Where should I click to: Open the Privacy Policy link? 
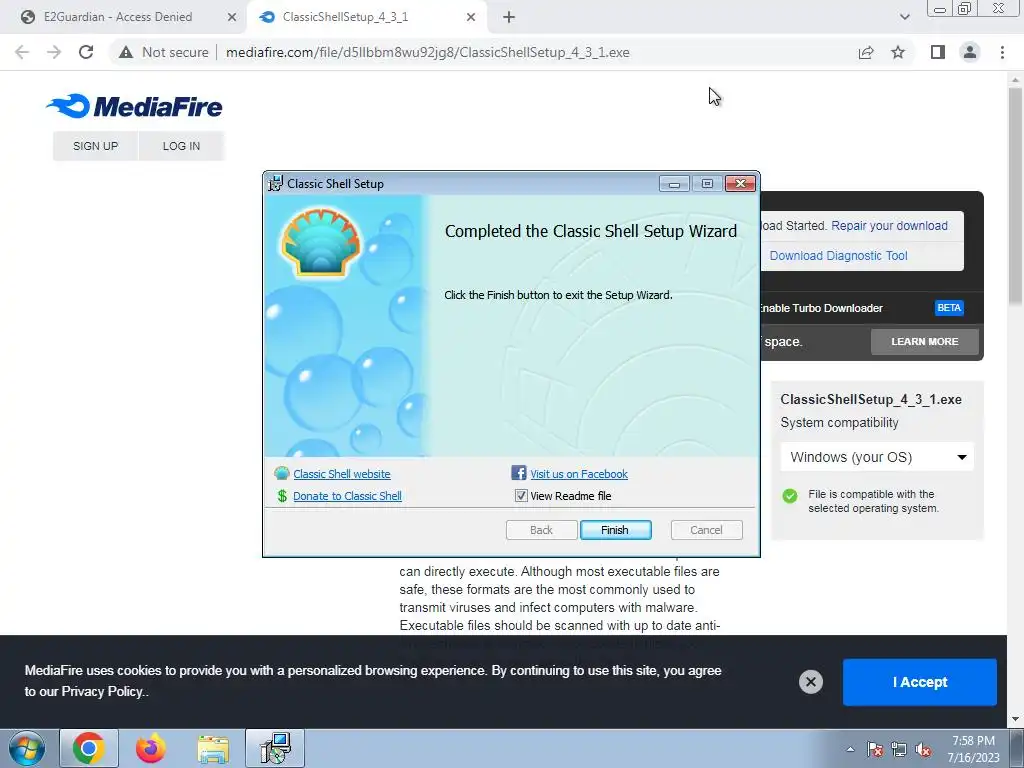pyautogui.click(x=102, y=691)
